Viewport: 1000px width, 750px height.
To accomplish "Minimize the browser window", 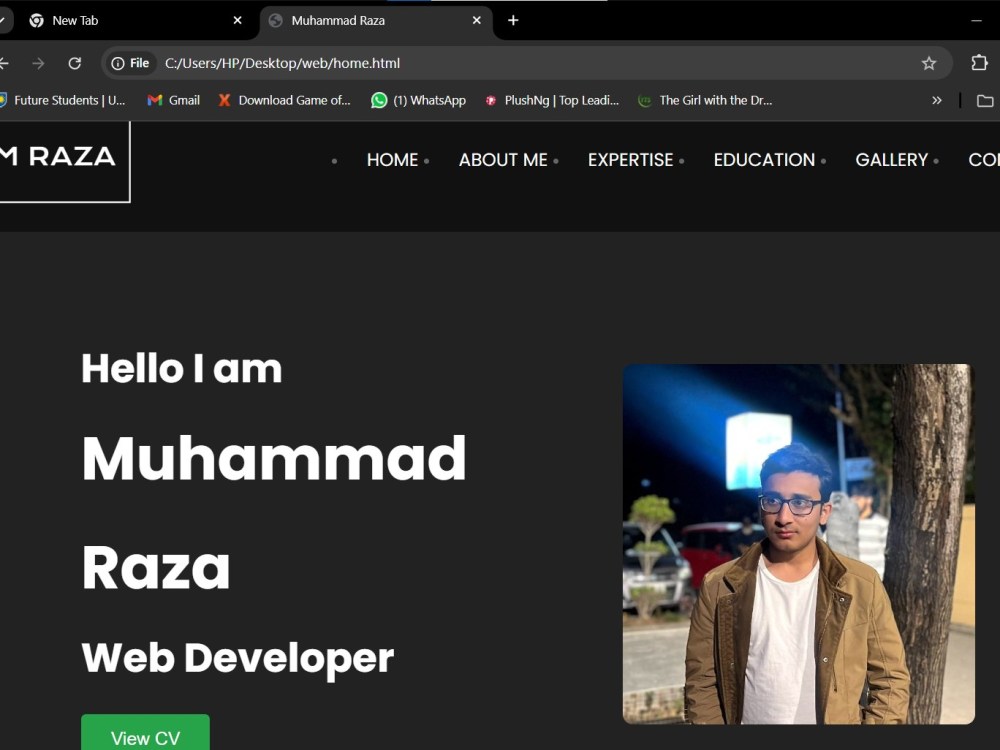I will (x=976, y=20).
